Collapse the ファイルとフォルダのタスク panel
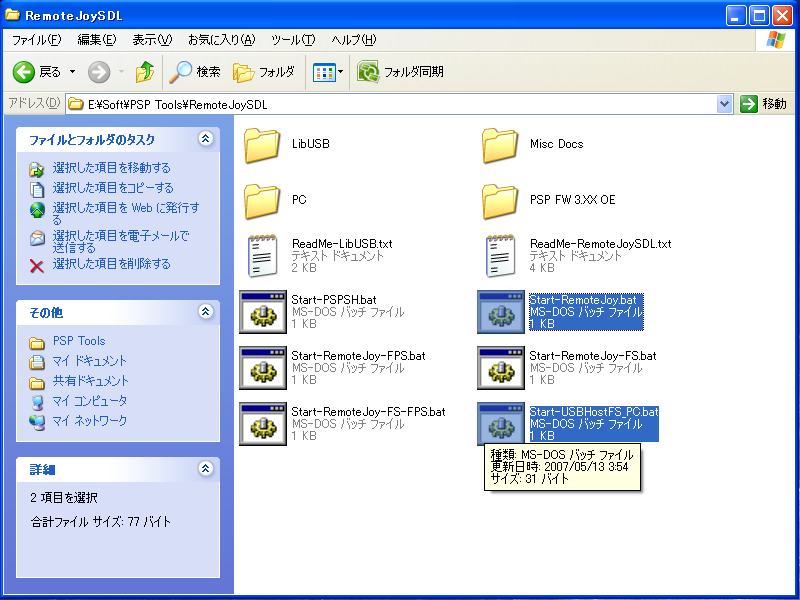800x600 pixels. [x=206, y=138]
